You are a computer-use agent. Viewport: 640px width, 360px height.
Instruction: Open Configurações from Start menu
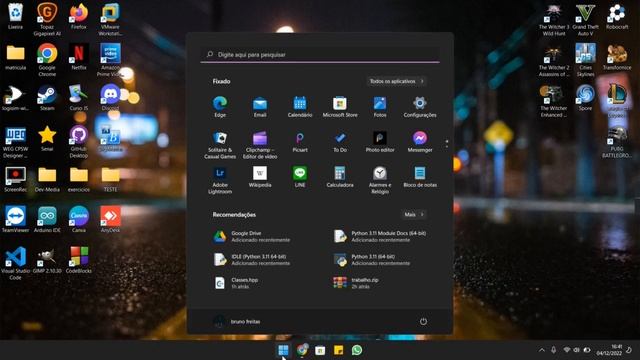coord(420,107)
